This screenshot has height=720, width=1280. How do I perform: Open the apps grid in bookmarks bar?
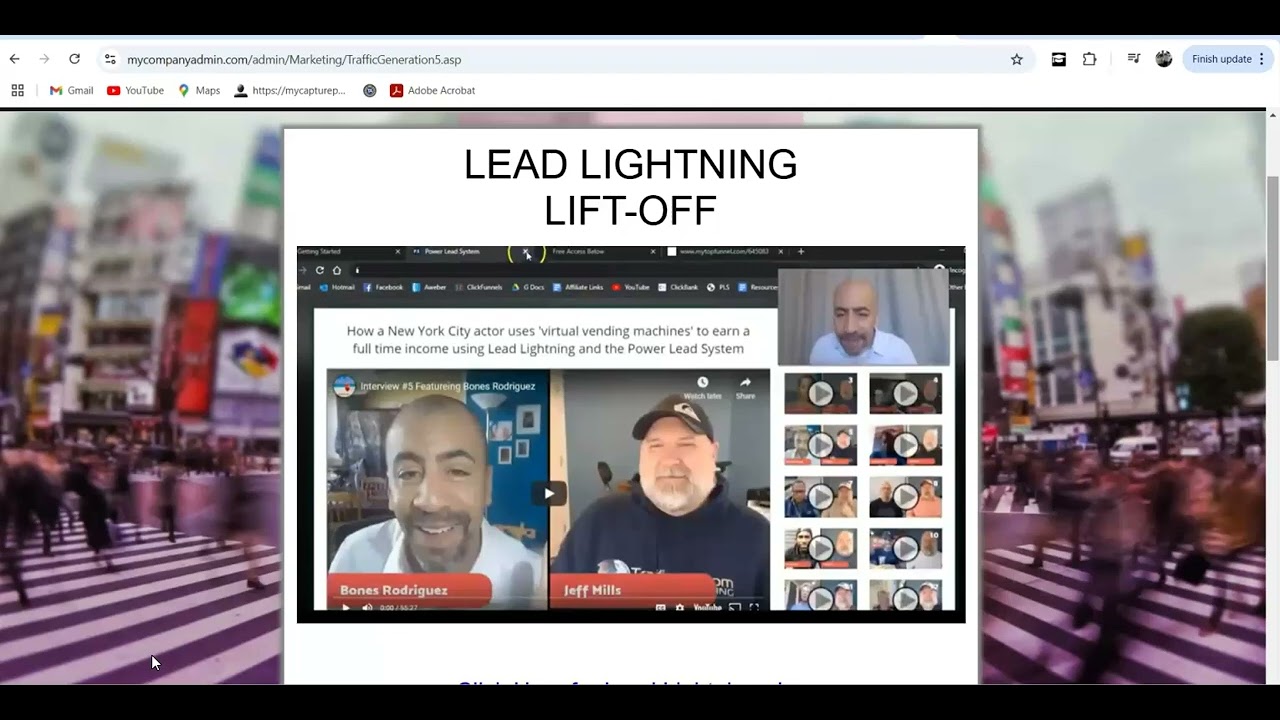17,90
